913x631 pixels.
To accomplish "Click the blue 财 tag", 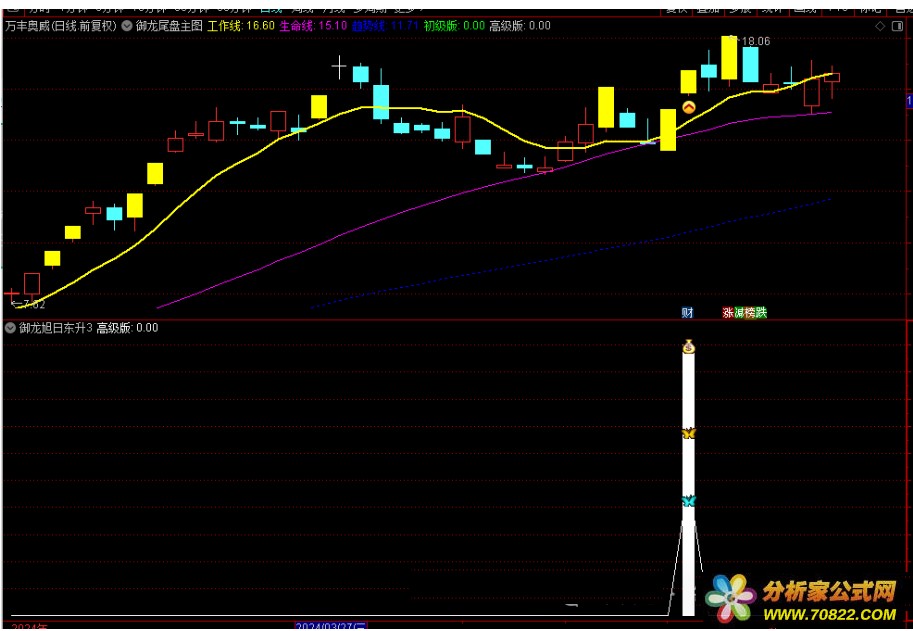I will click(688, 313).
